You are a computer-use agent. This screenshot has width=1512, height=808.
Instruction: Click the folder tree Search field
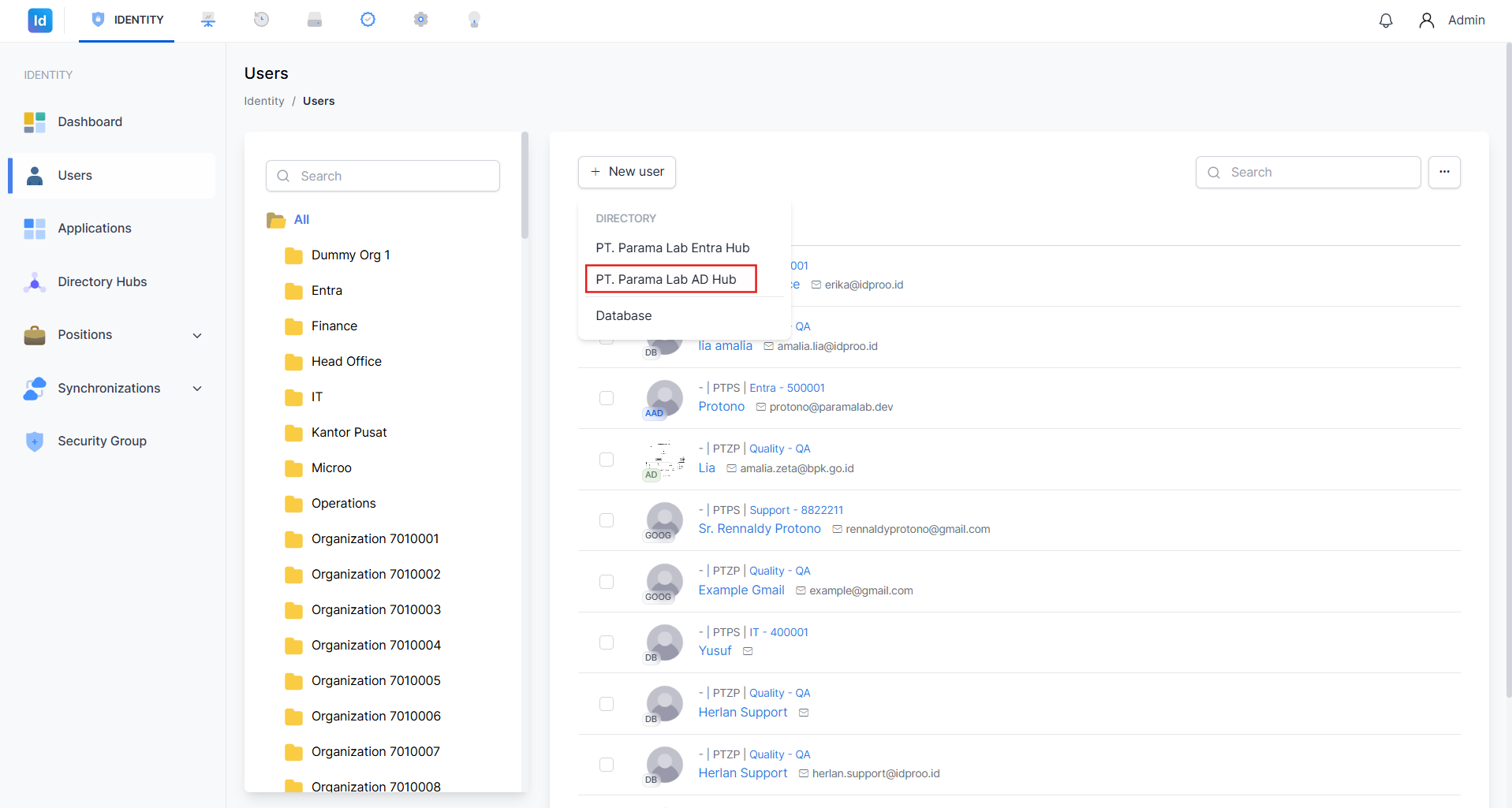coord(383,176)
